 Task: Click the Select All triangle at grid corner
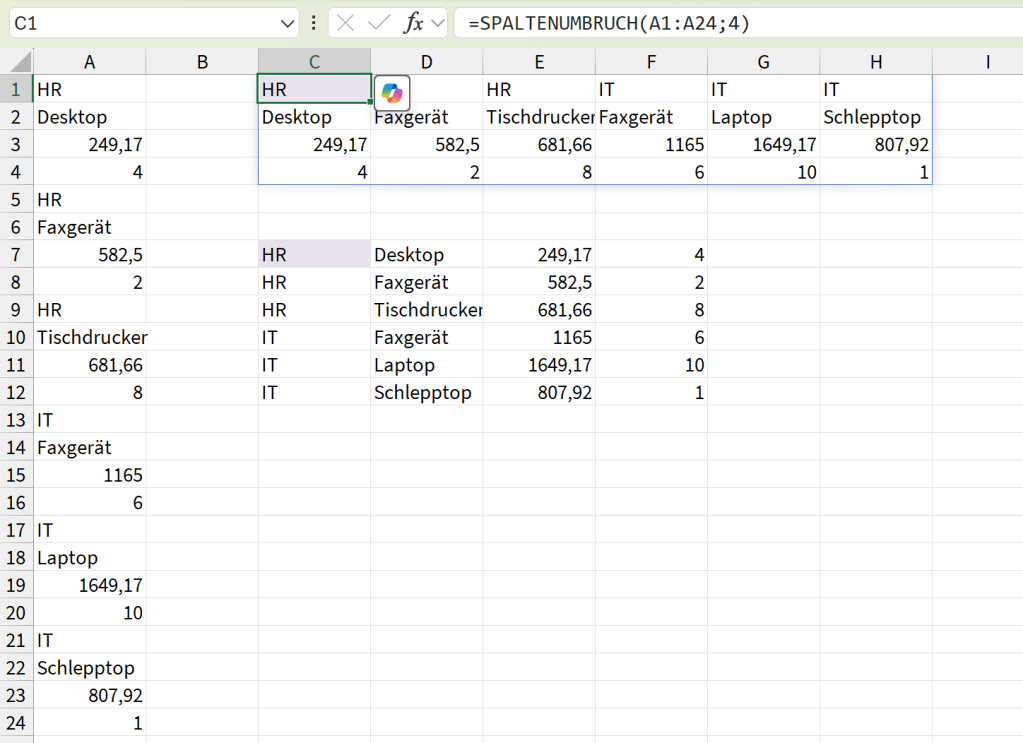point(17,62)
